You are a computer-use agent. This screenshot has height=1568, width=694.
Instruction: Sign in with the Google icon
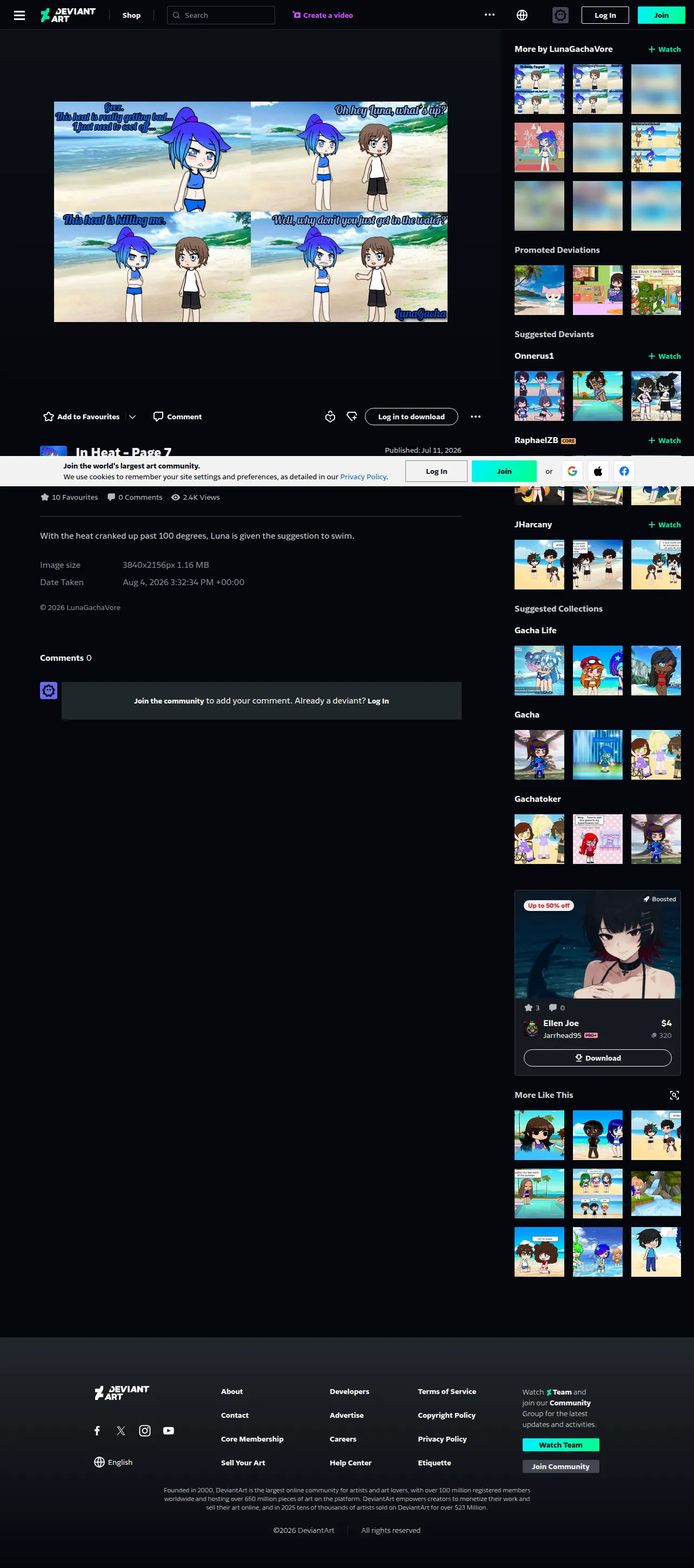click(x=572, y=471)
